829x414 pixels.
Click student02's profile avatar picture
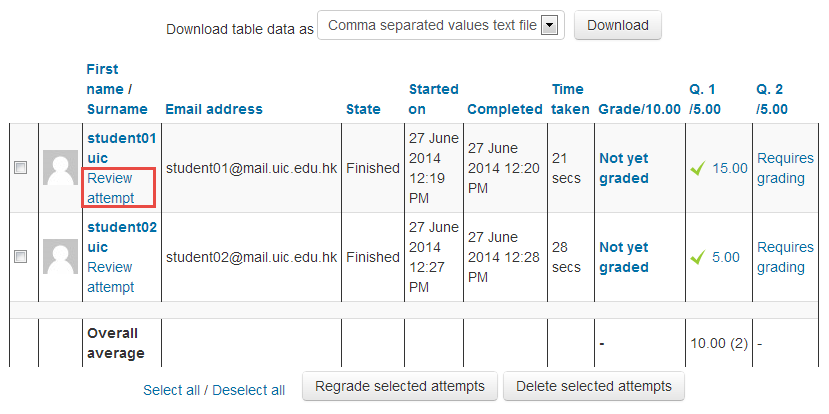point(60,257)
